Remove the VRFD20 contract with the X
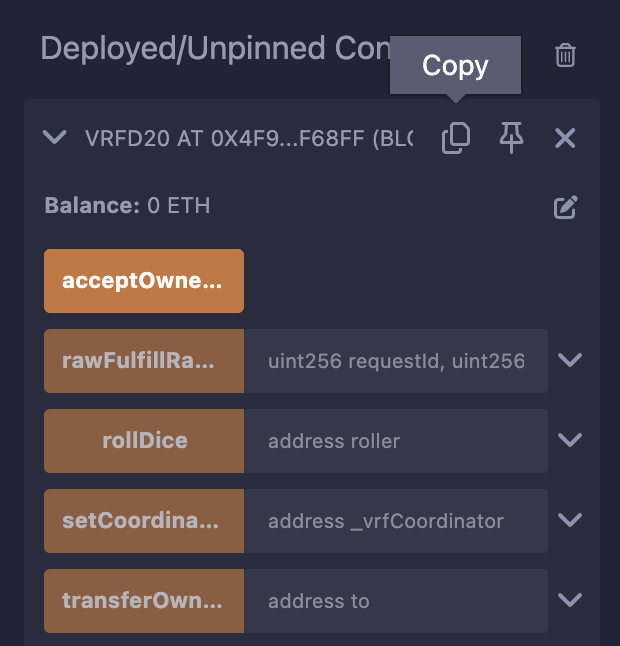 pos(565,139)
